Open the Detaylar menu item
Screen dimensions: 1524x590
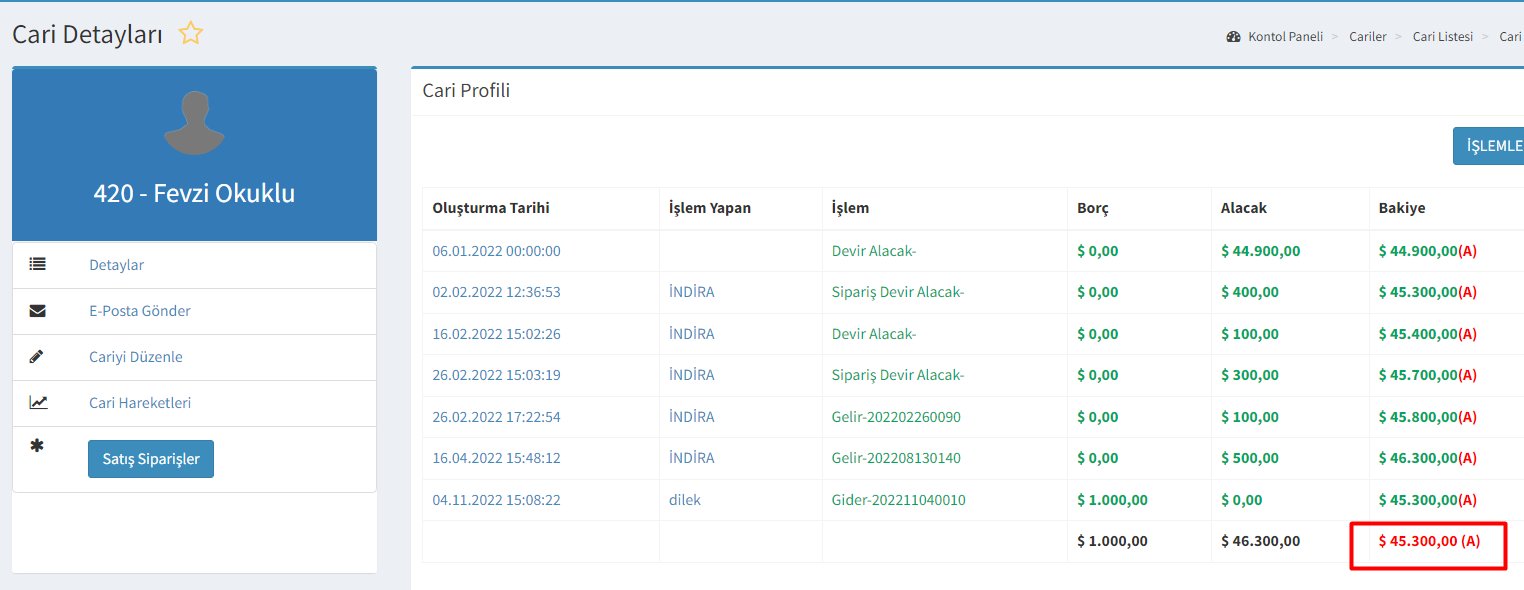117,265
